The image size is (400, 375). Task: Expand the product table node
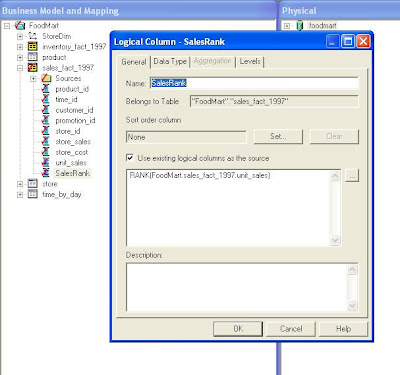20,57
